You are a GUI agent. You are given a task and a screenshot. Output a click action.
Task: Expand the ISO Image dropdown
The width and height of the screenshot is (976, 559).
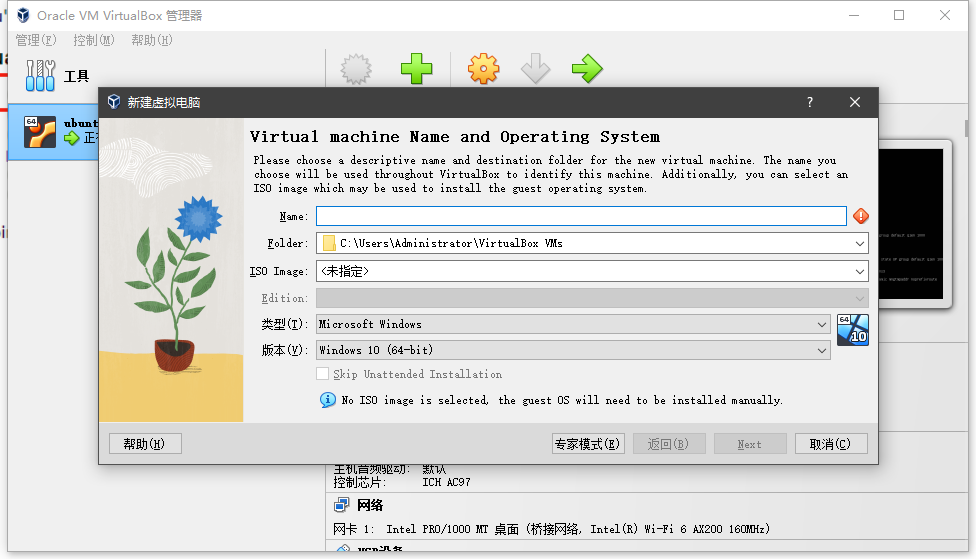[x=860, y=271]
